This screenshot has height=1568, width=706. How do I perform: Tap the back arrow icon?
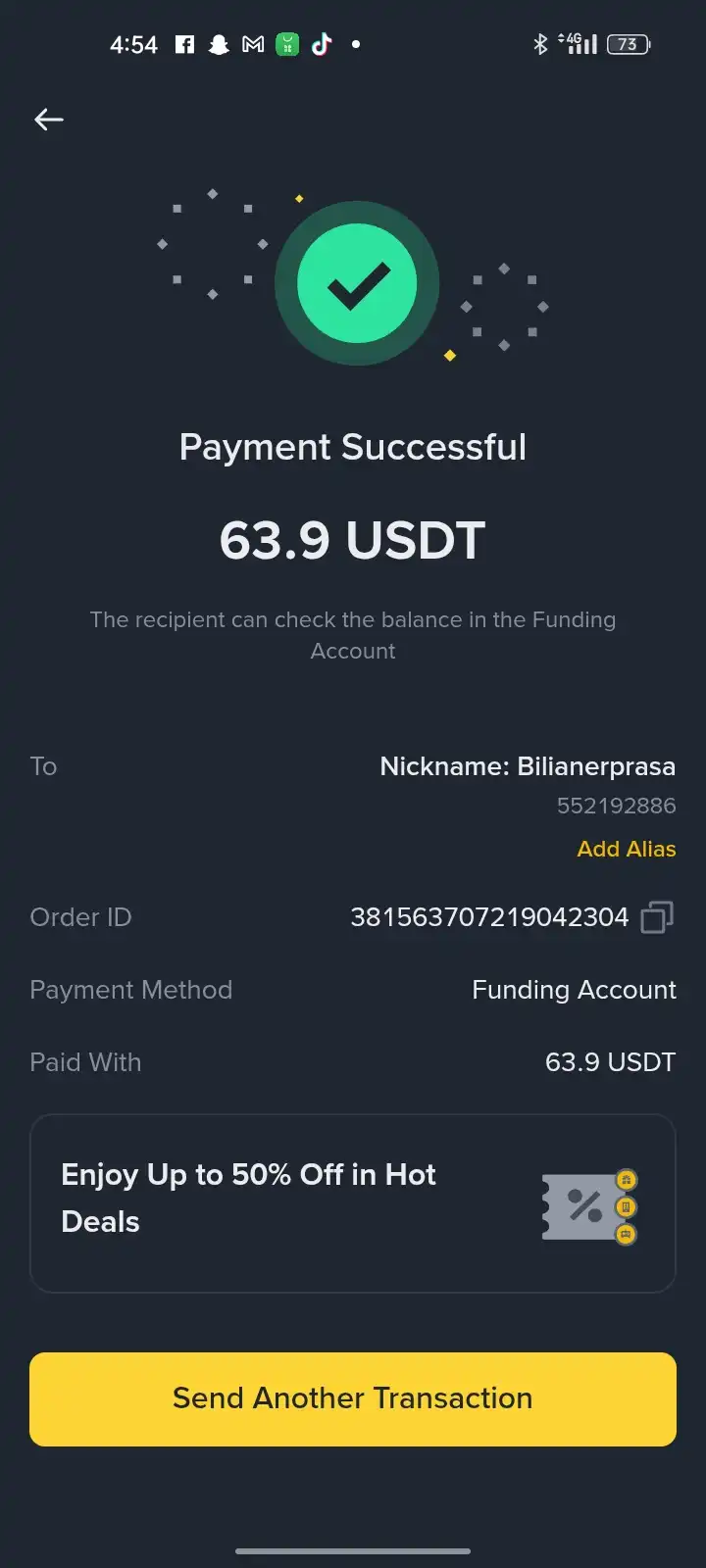coord(49,120)
